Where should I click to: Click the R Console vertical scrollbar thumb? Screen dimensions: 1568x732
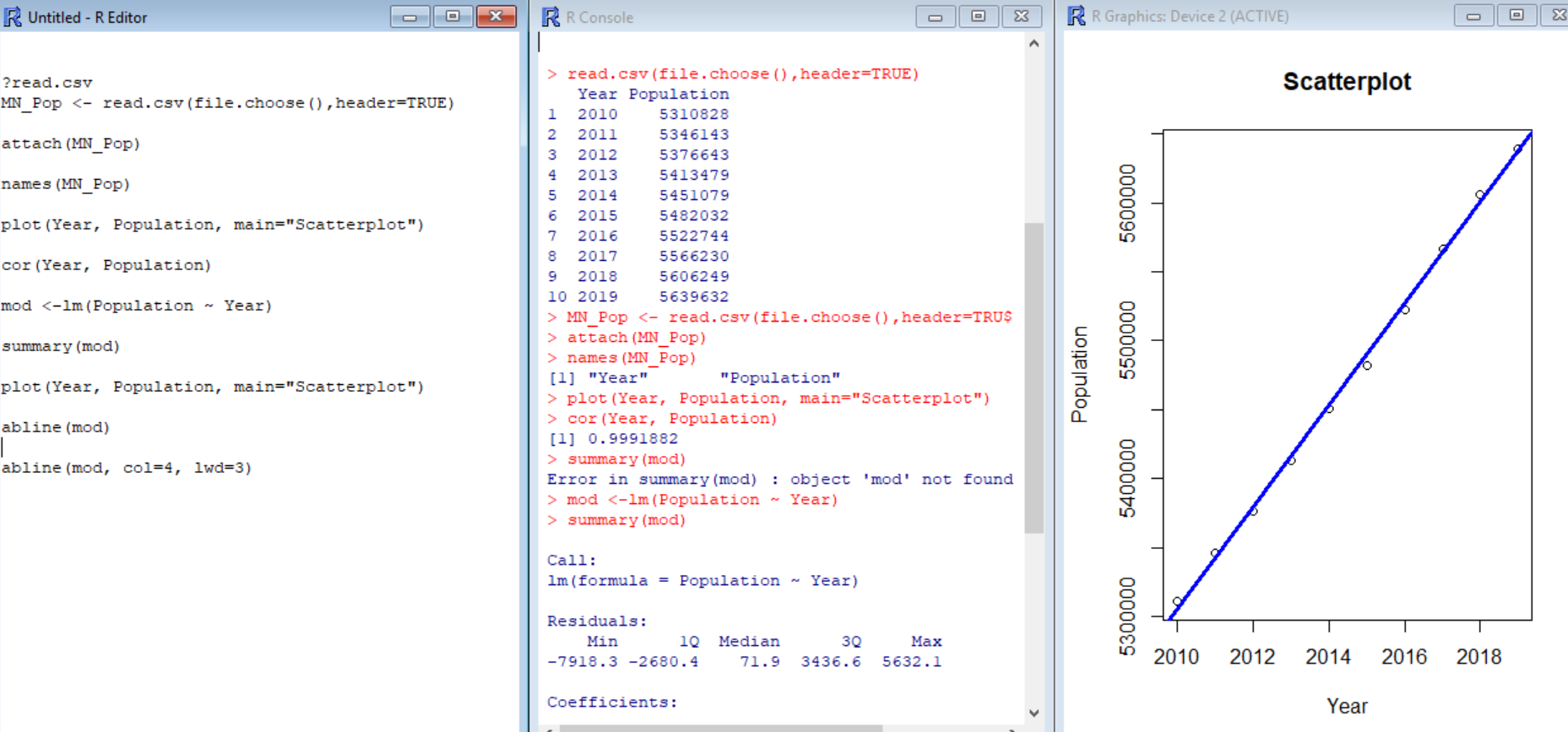pyautogui.click(x=1034, y=378)
